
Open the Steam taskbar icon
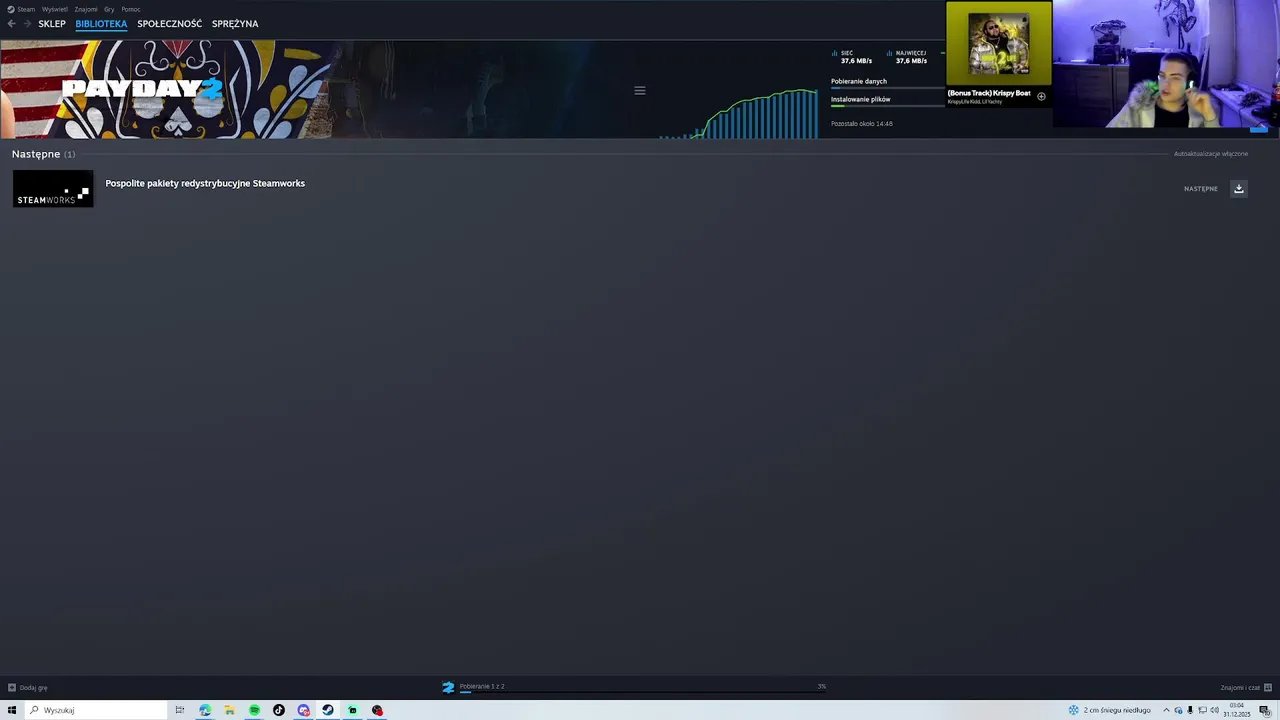(327, 710)
